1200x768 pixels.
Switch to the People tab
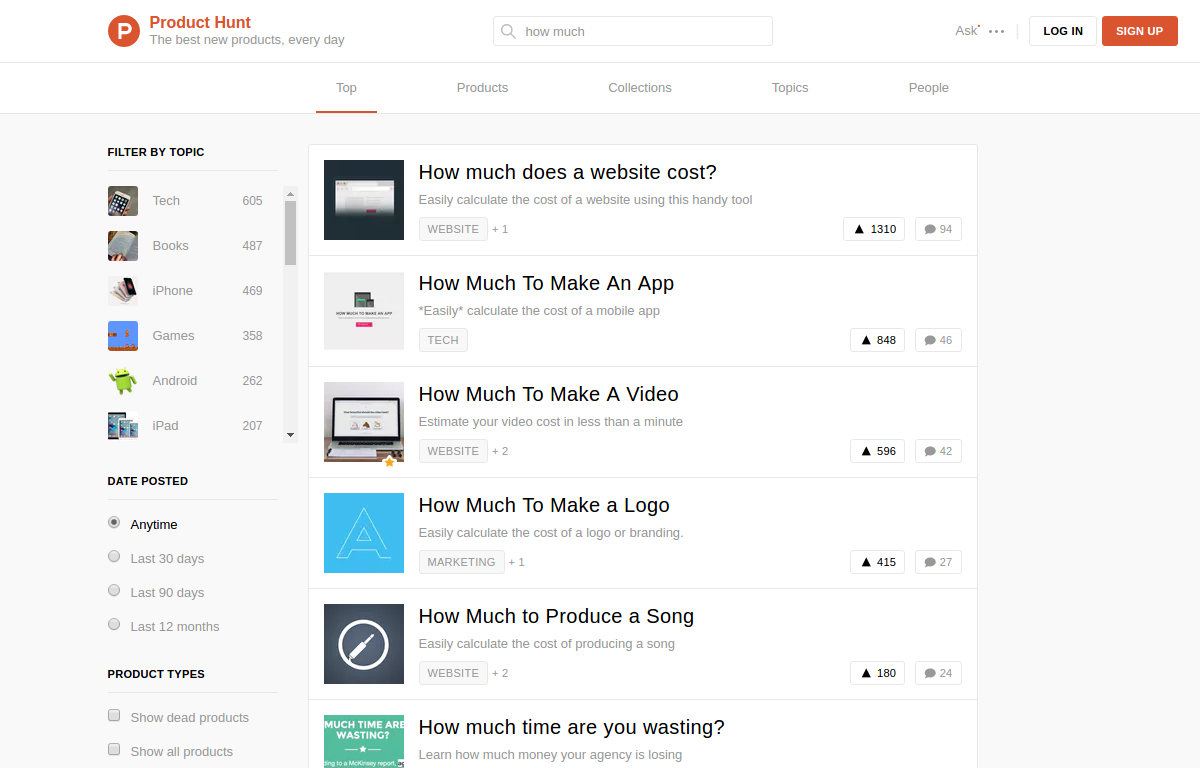(928, 88)
